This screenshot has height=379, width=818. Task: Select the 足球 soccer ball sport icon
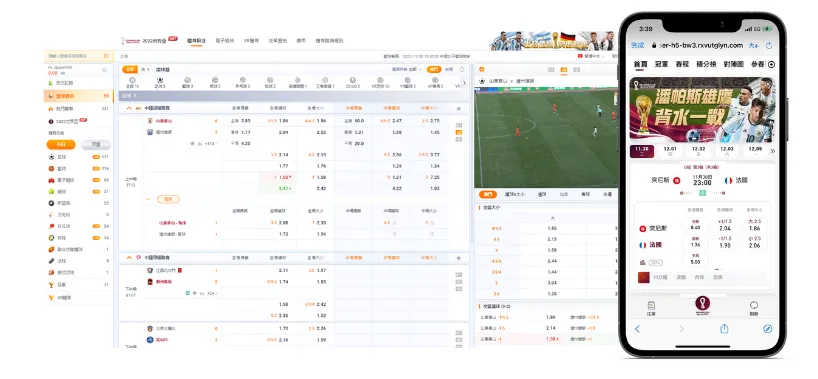click(160, 82)
